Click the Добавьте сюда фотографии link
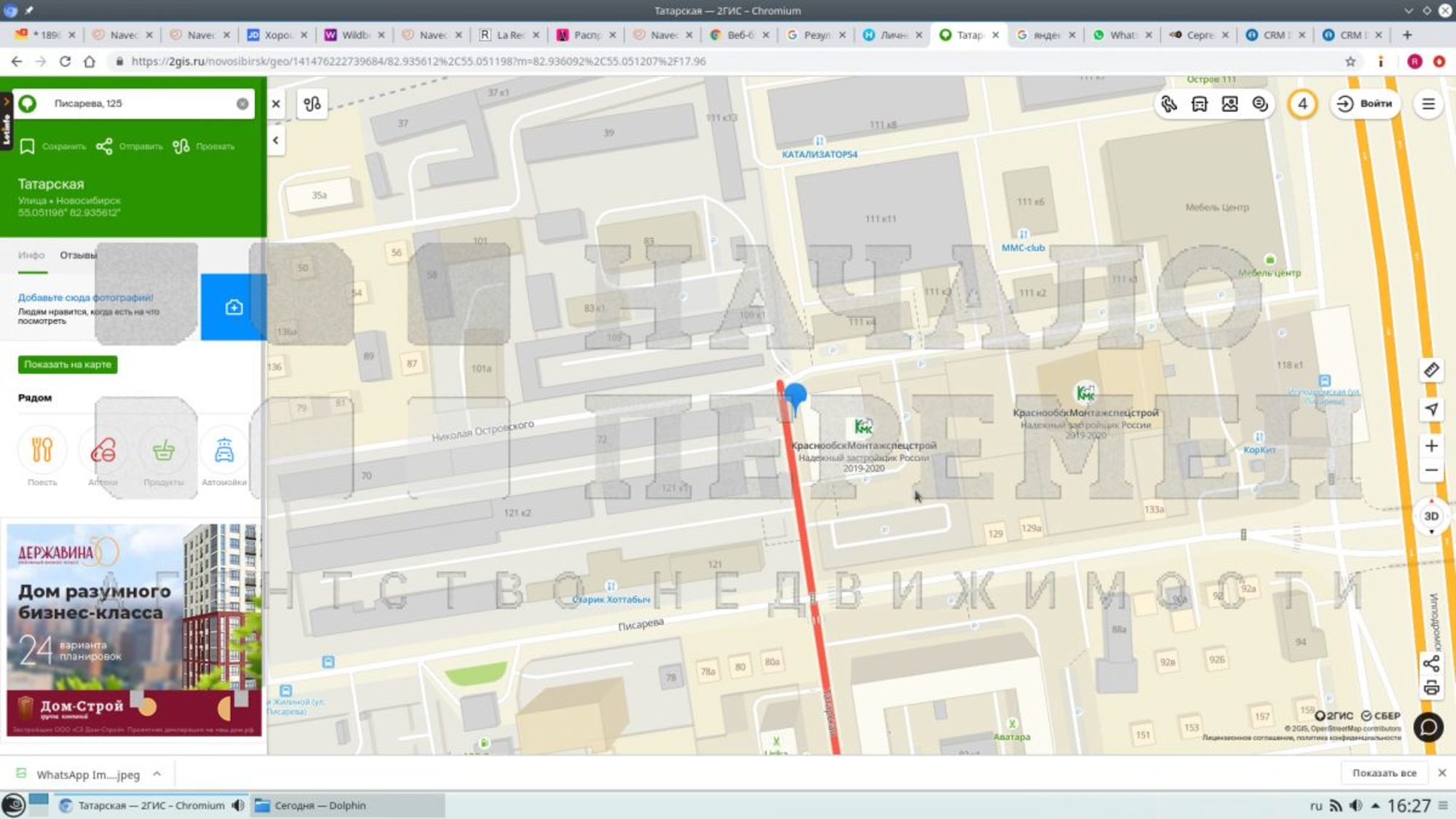 click(85, 297)
